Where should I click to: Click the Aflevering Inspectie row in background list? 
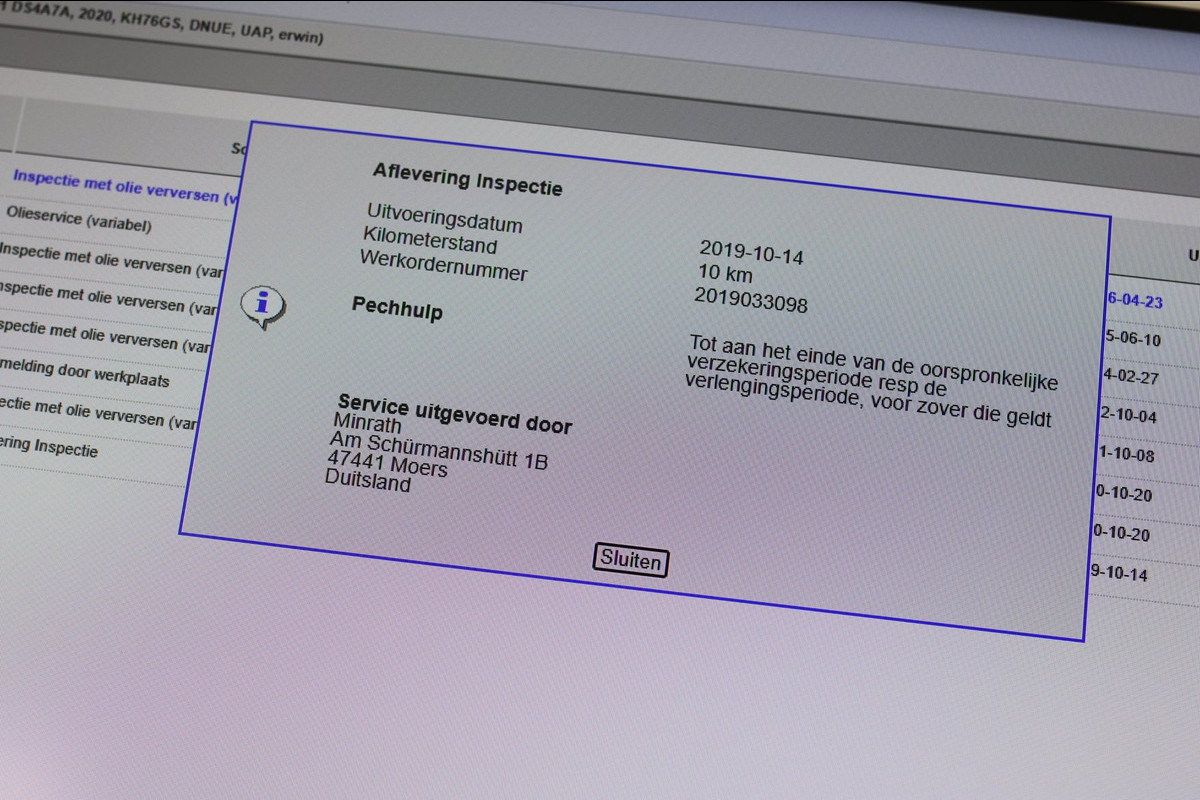coord(48,447)
